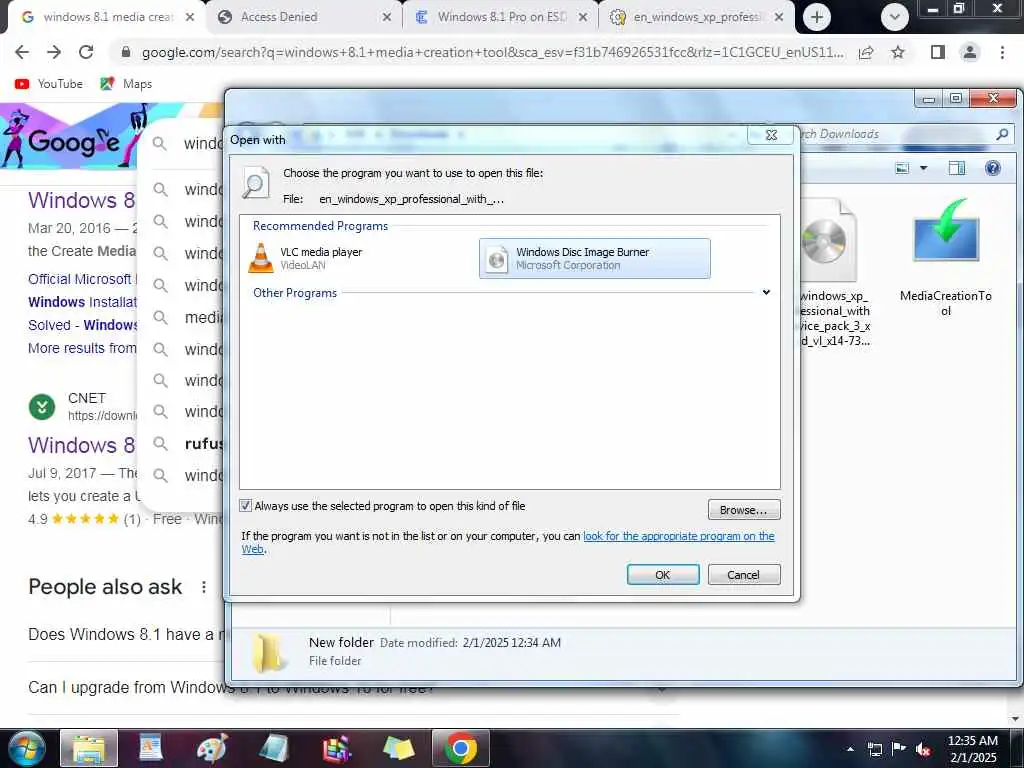The image size is (1024, 768).
Task: Select the windows_xp ISO file in Explorer
Action: tap(835, 272)
